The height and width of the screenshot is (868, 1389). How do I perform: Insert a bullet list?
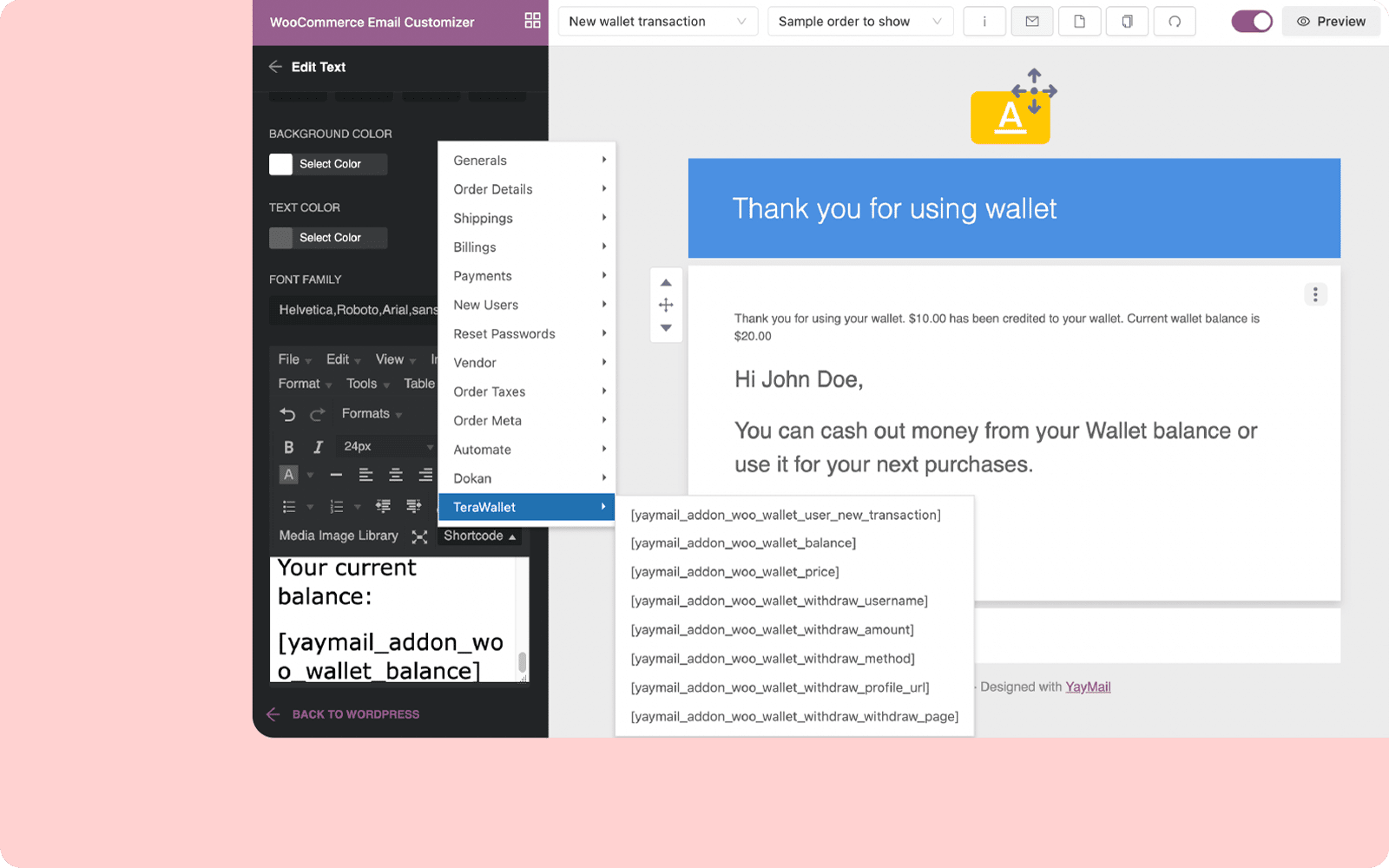tap(289, 507)
